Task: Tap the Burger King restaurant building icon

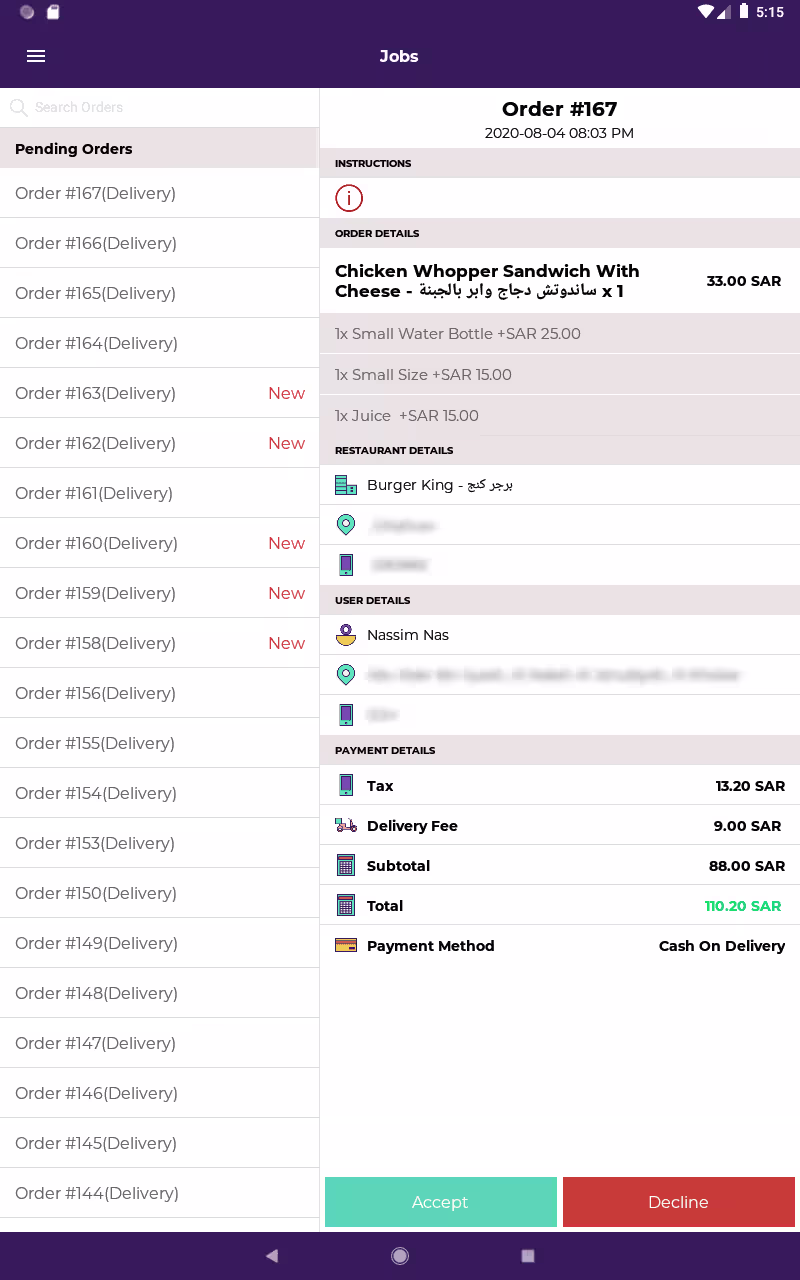Action: pos(346,485)
